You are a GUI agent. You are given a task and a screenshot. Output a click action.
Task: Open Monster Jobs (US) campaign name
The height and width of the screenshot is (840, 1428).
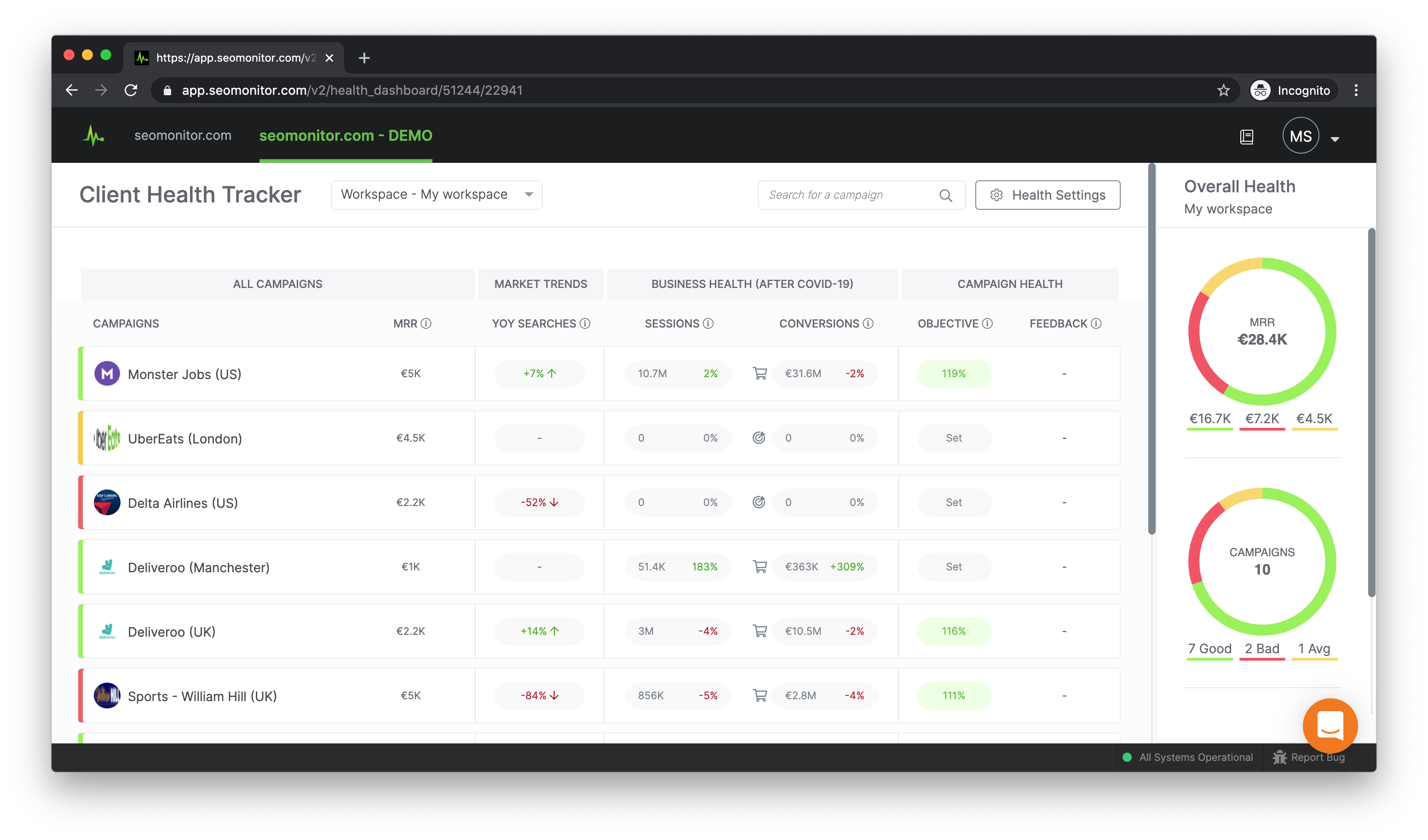point(185,374)
